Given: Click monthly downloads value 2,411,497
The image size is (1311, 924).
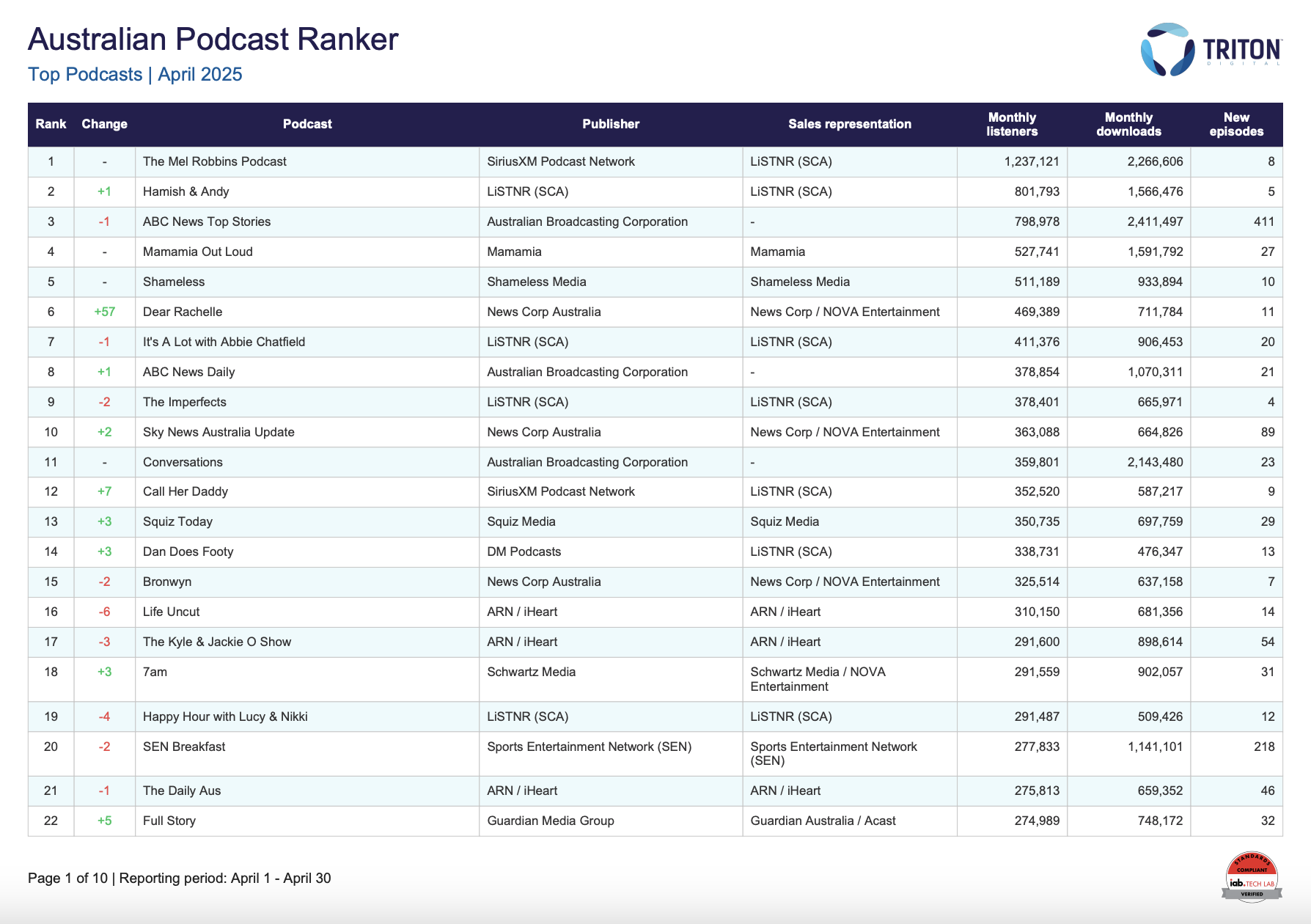Looking at the screenshot, I should (1155, 221).
